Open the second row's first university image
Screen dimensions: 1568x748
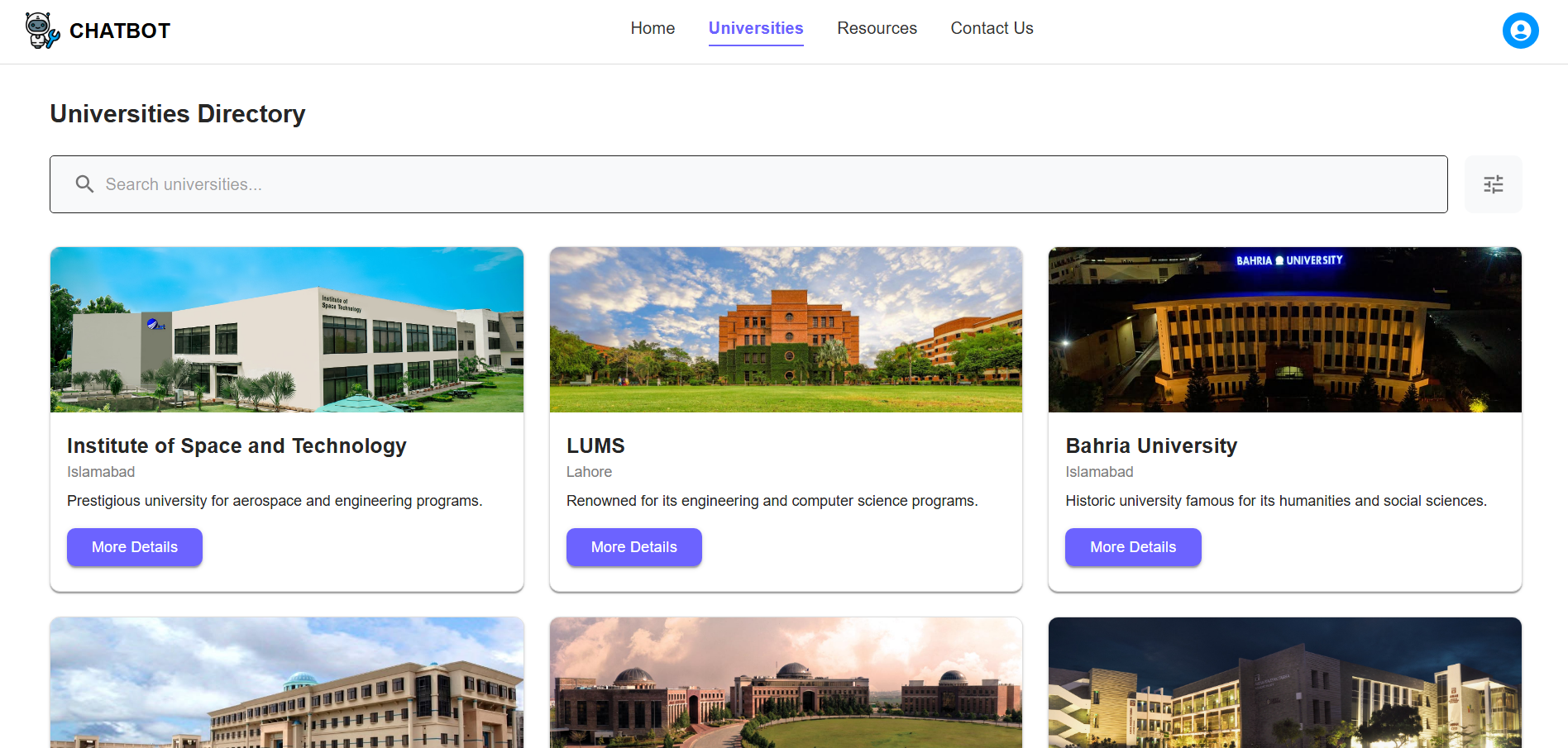click(287, 683)
